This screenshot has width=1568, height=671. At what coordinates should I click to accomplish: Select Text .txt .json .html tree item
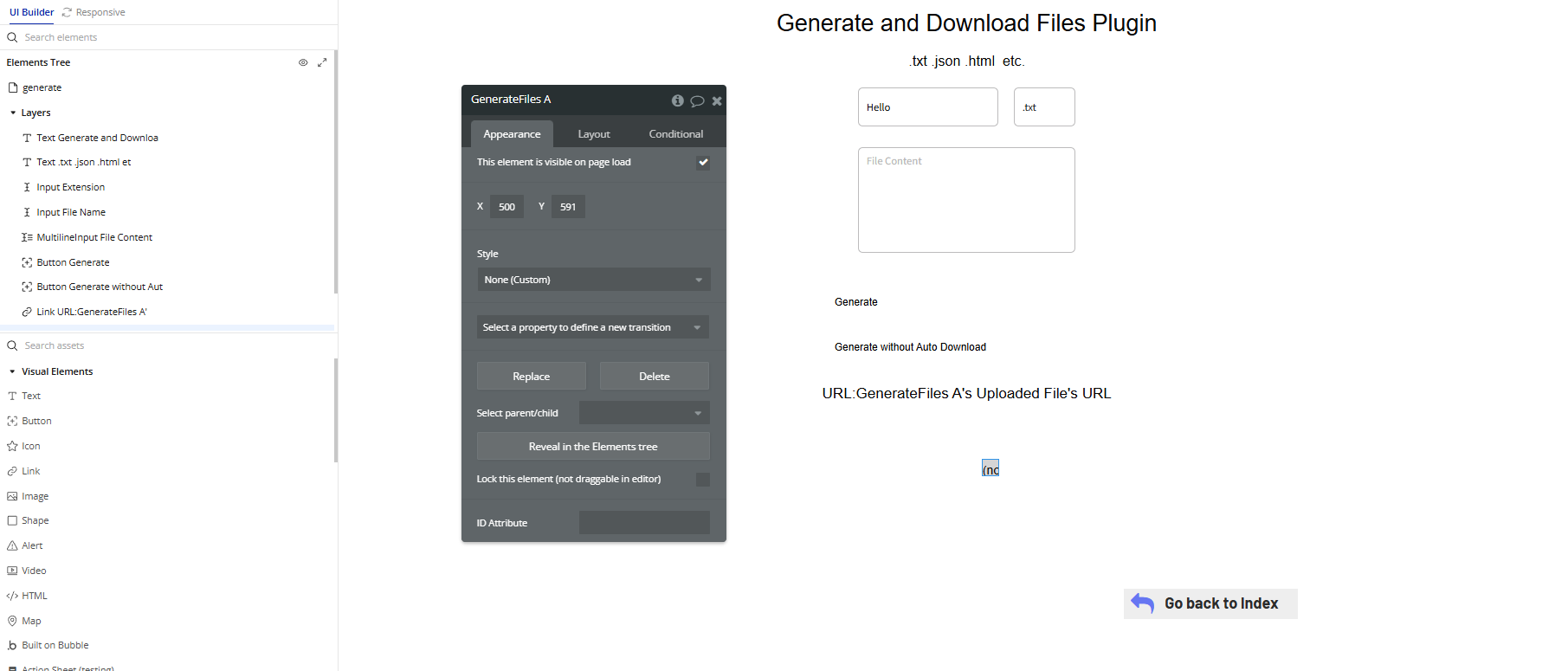click(84, 162)
